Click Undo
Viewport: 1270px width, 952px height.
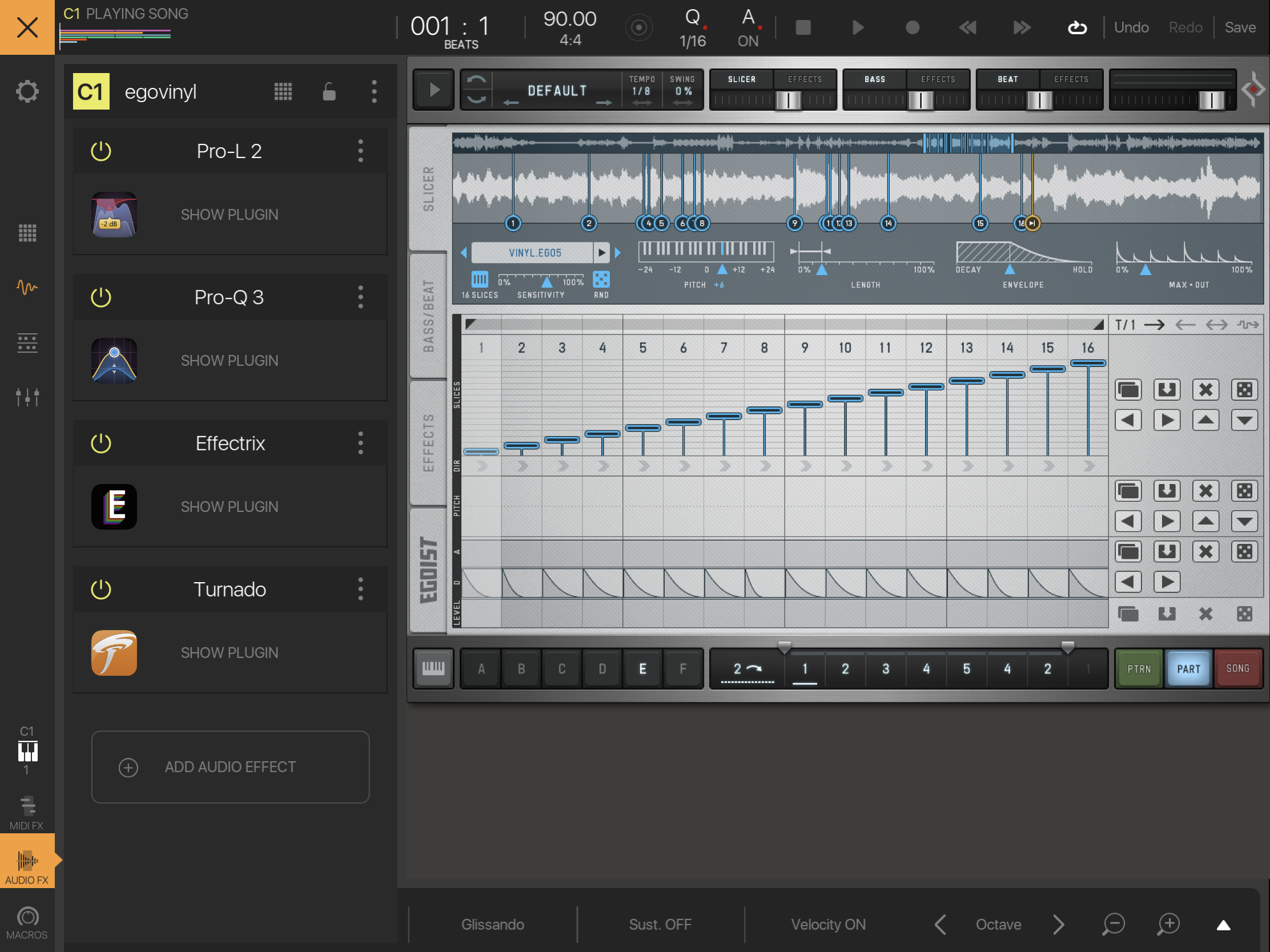coord(1131,27)
